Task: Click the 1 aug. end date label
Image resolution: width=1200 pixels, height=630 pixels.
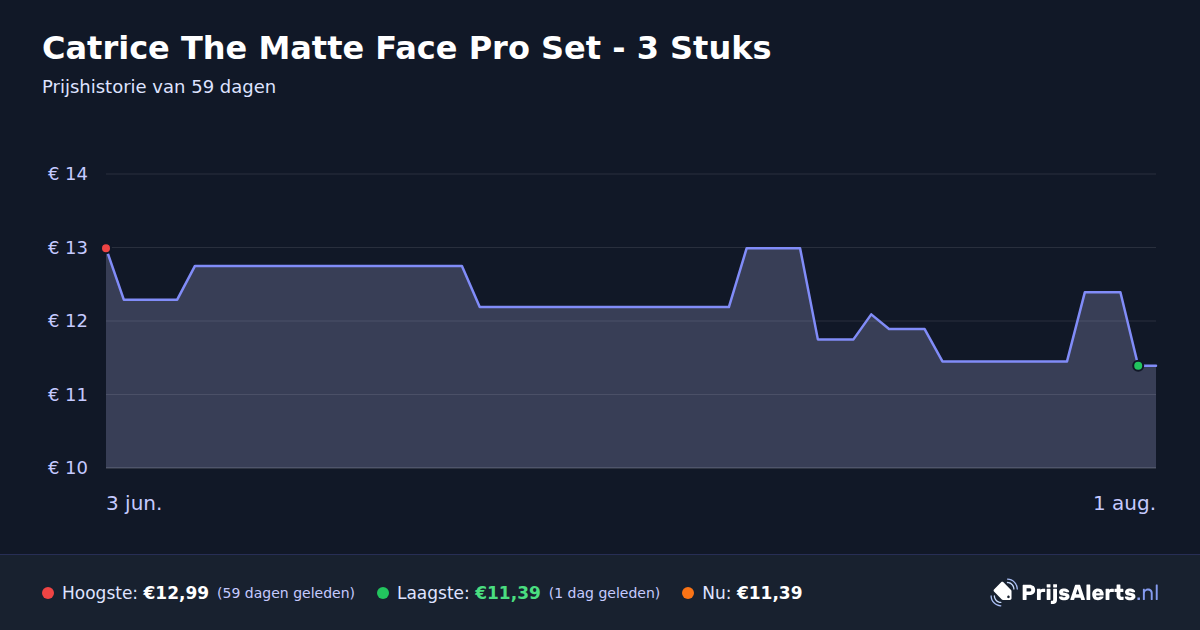Action: (x=1124, y=504)
